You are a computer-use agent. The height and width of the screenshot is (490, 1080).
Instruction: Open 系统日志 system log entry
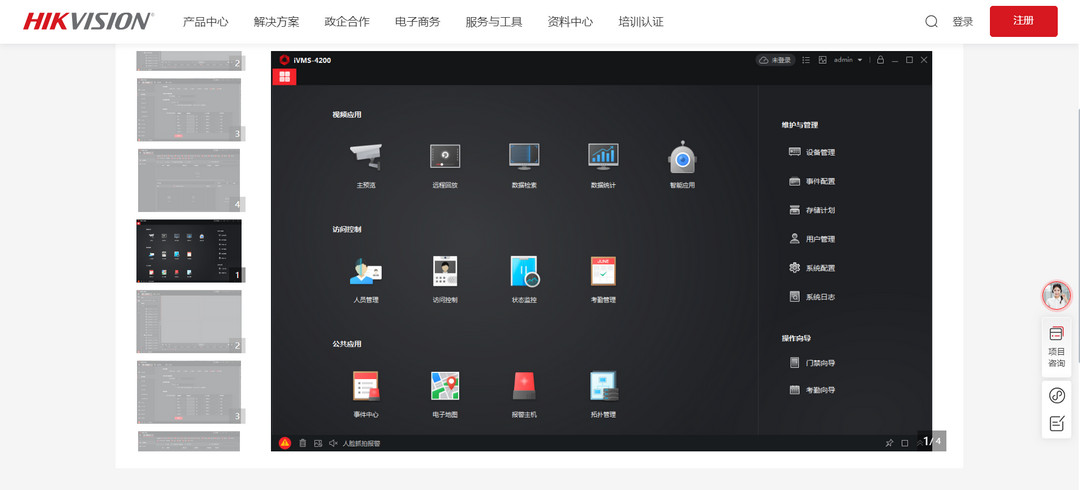point(812,297)
